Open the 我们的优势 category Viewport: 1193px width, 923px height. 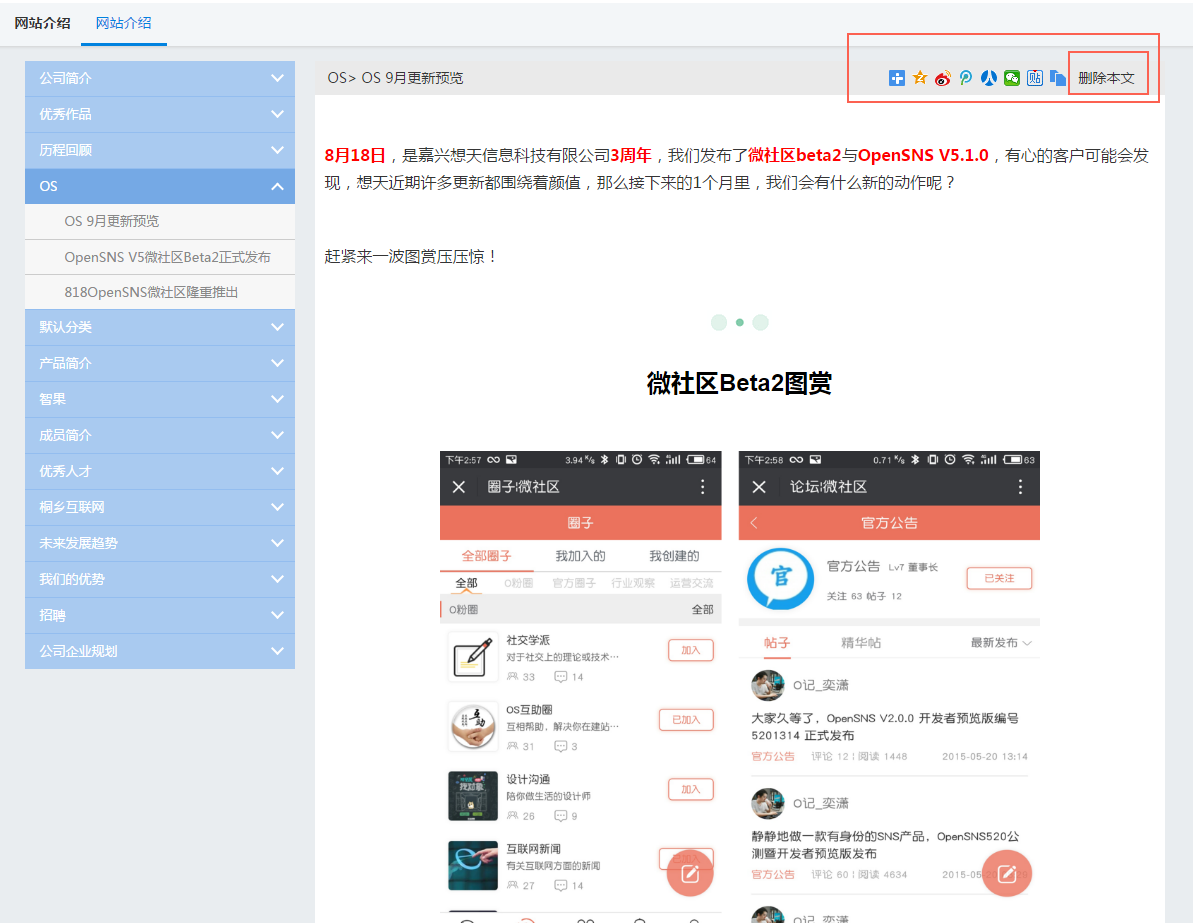[160, 579]
